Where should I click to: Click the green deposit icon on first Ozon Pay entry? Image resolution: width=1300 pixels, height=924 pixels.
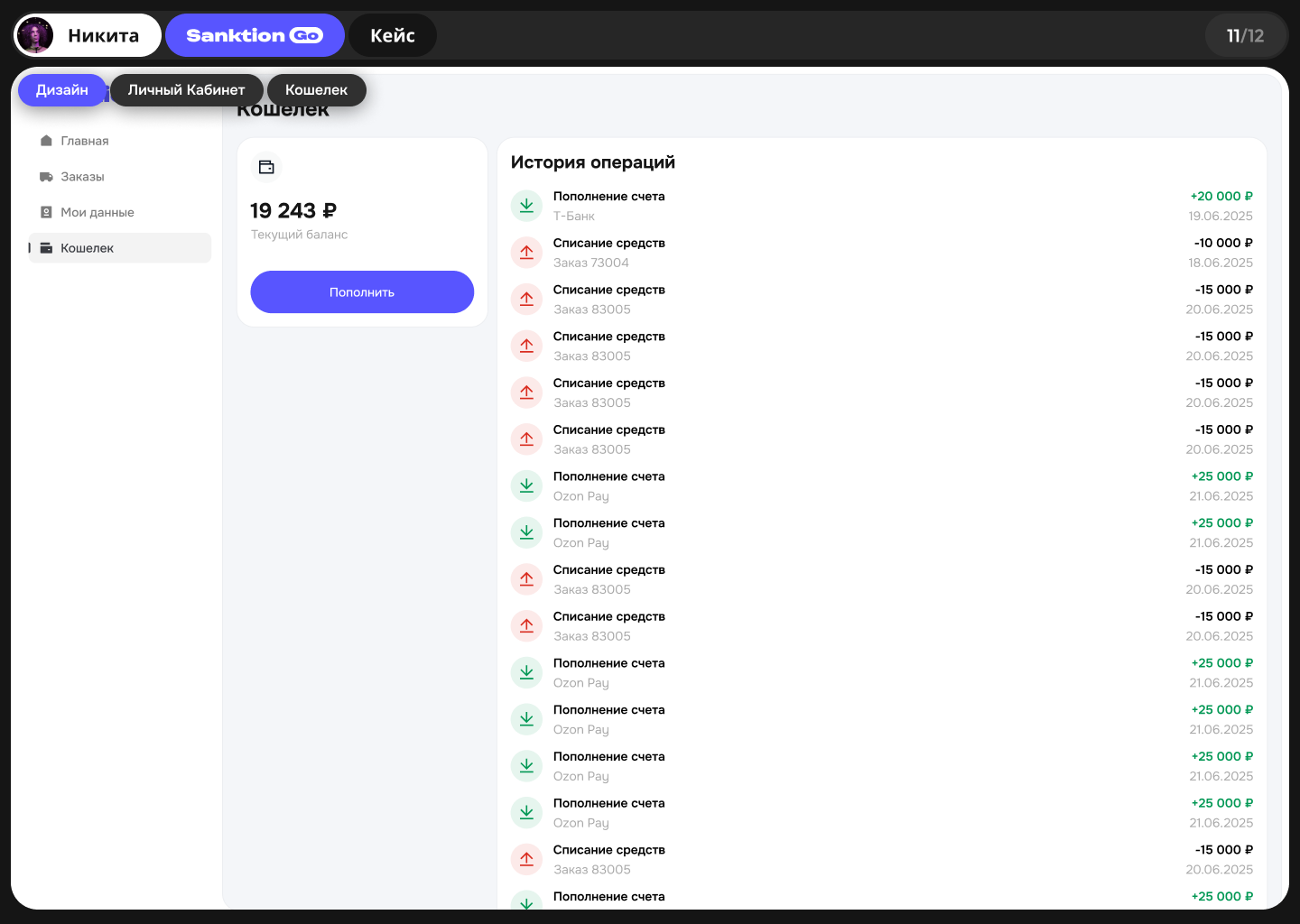click(x=526, y=485)
